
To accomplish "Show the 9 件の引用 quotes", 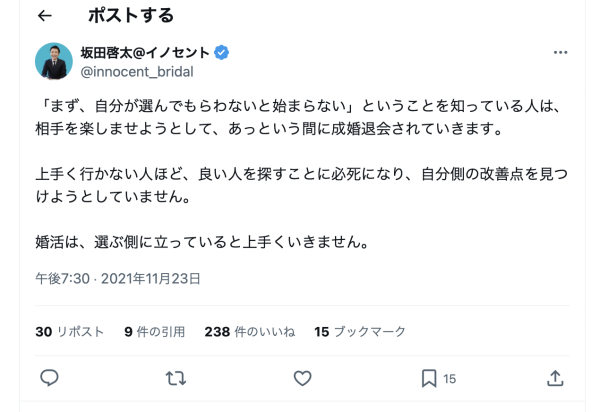I will [156, 331].
